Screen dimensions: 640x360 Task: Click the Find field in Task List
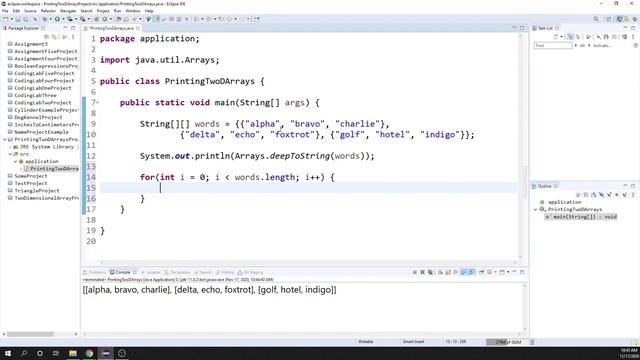pos(553,45)
